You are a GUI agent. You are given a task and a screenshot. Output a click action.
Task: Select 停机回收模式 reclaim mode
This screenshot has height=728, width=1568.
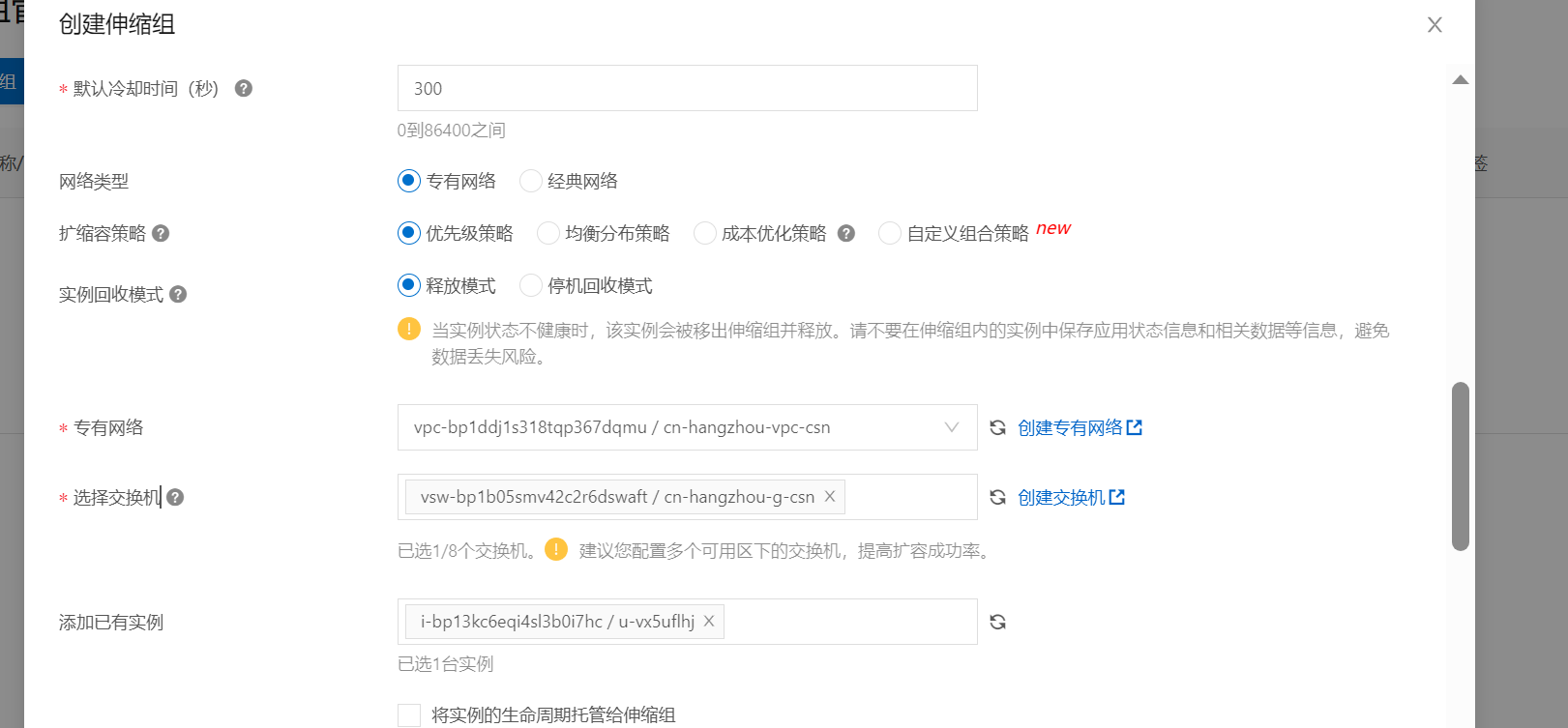(x=531, y=285)
